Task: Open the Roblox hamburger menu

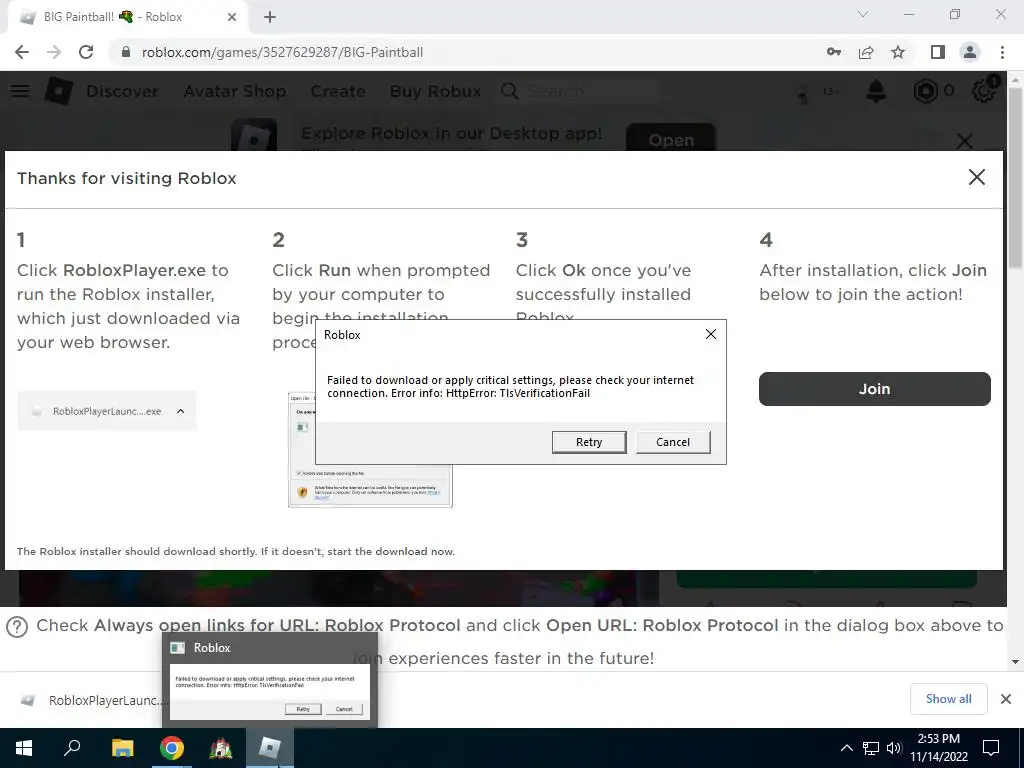Action: (x=20, y=91)
